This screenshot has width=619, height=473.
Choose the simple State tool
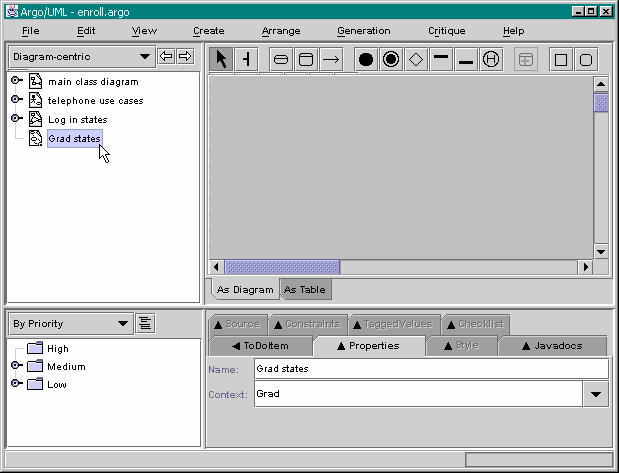point(281,60)
